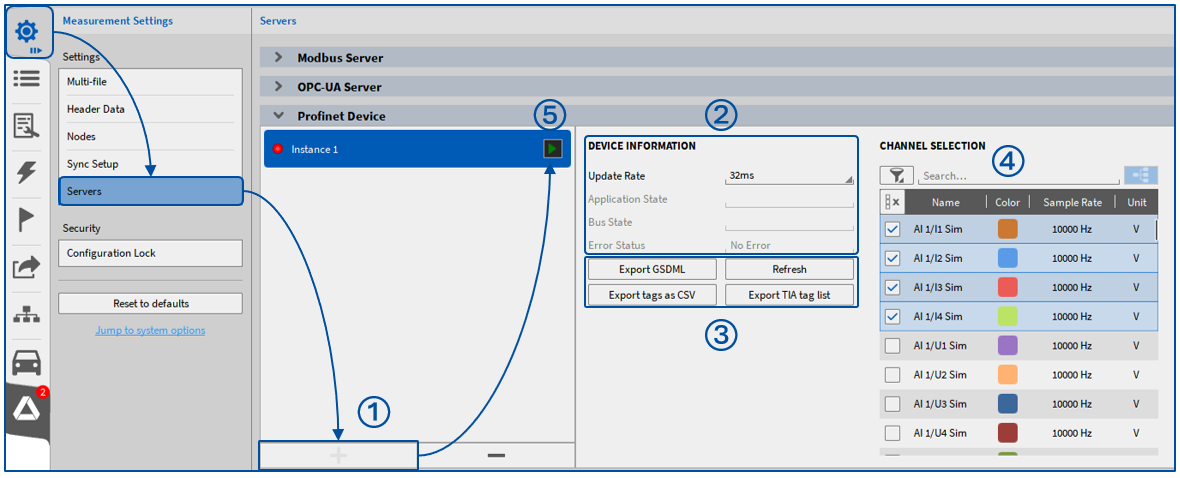The width and height of the screenshot is (1180, 478).
Task: Uncheck AI 1/I4 Sim channel
Action: (x=893, y=317)
